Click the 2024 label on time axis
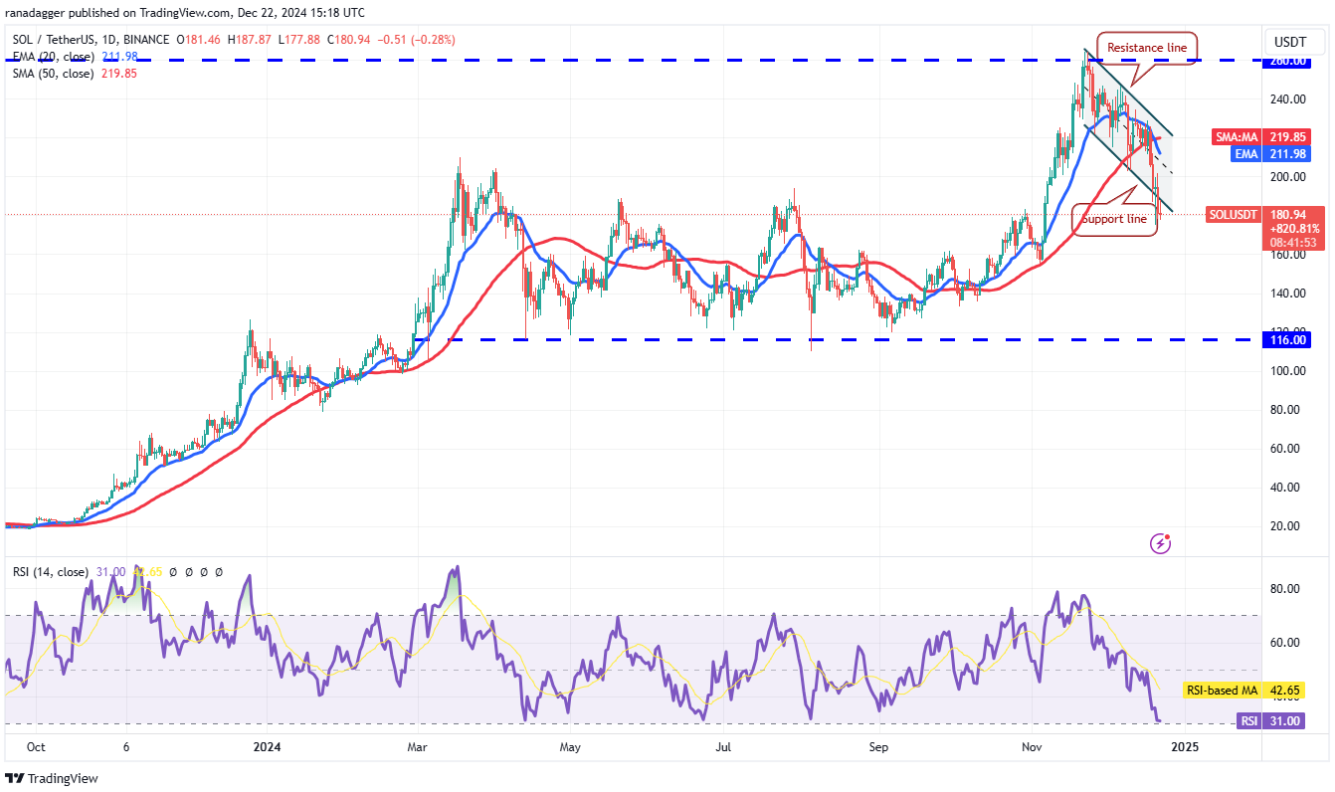 (x=268, y=747)
